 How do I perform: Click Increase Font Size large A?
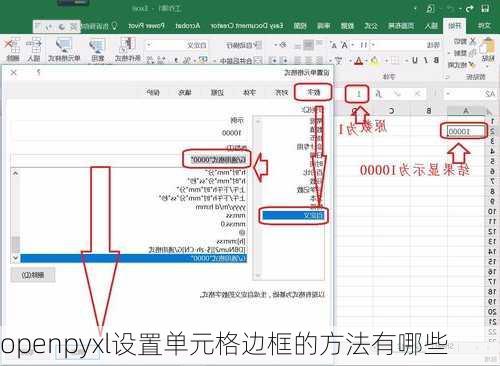pos(344,45)
